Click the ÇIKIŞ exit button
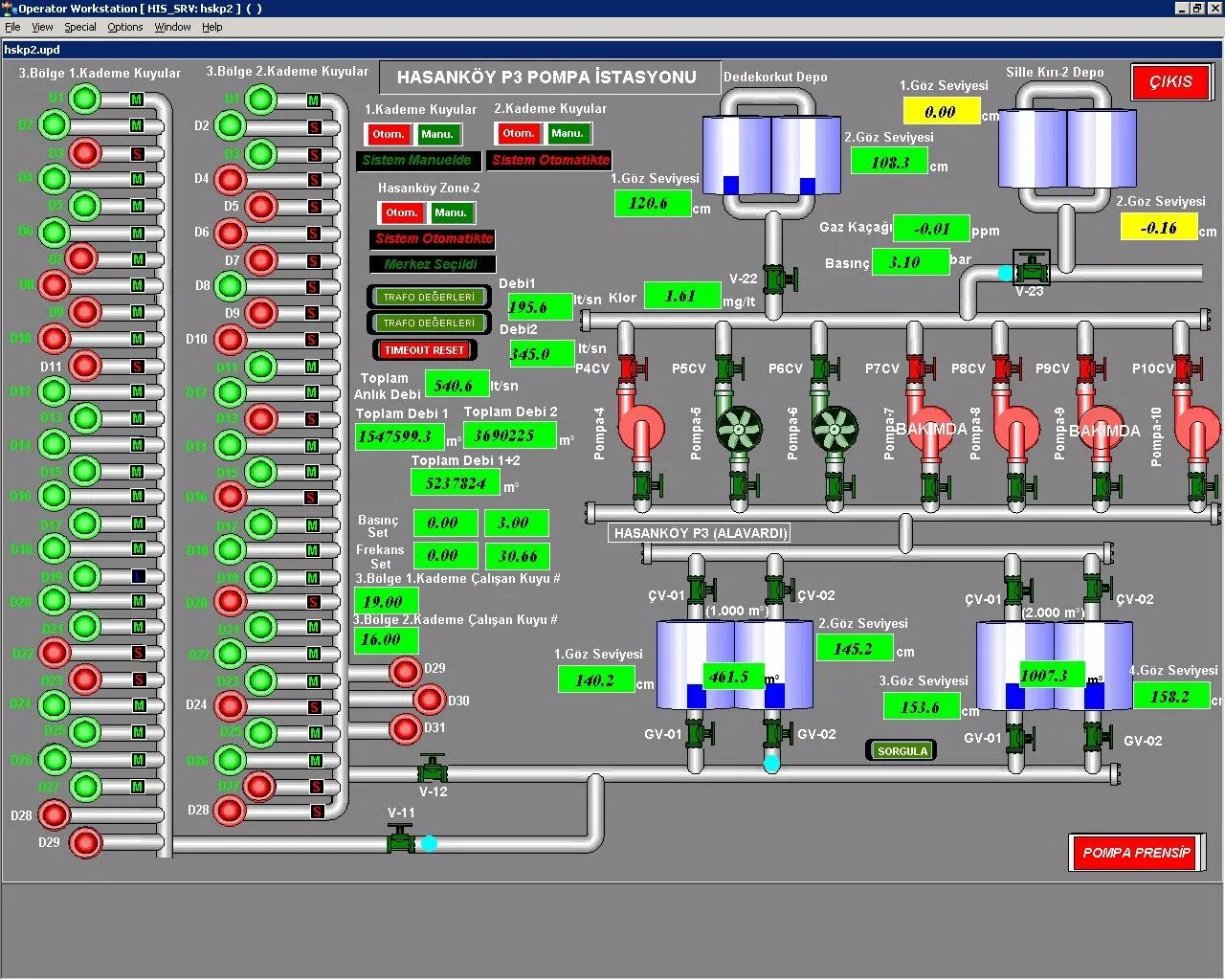Image resolution: width=1225 pixels, height=980 pixels. (1170, 82)
